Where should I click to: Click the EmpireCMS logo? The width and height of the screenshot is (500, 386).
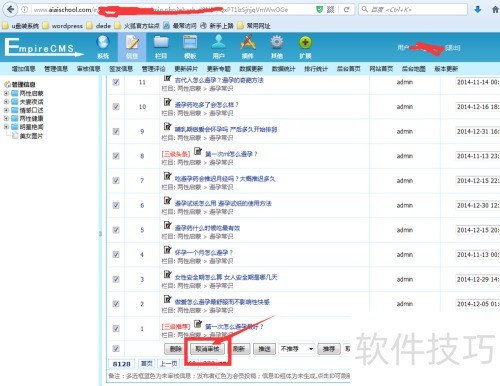(43, 47)
